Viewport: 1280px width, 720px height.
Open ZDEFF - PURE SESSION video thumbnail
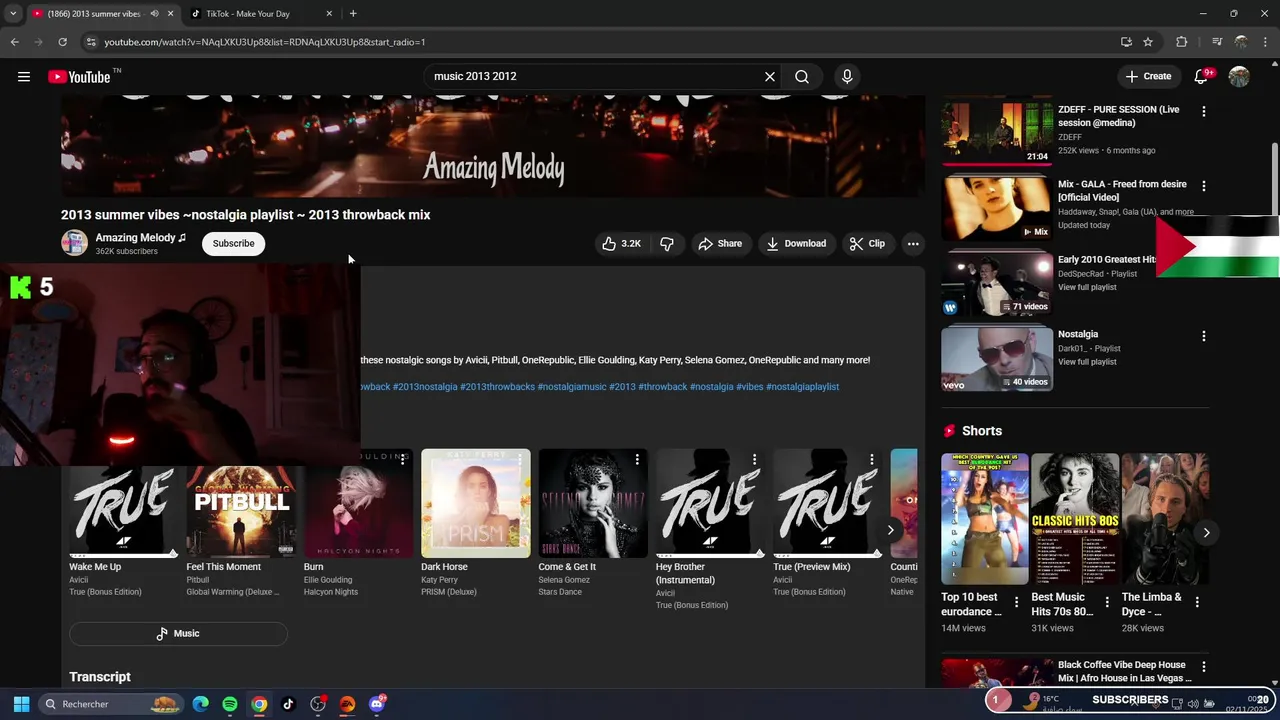coord(997,131)
